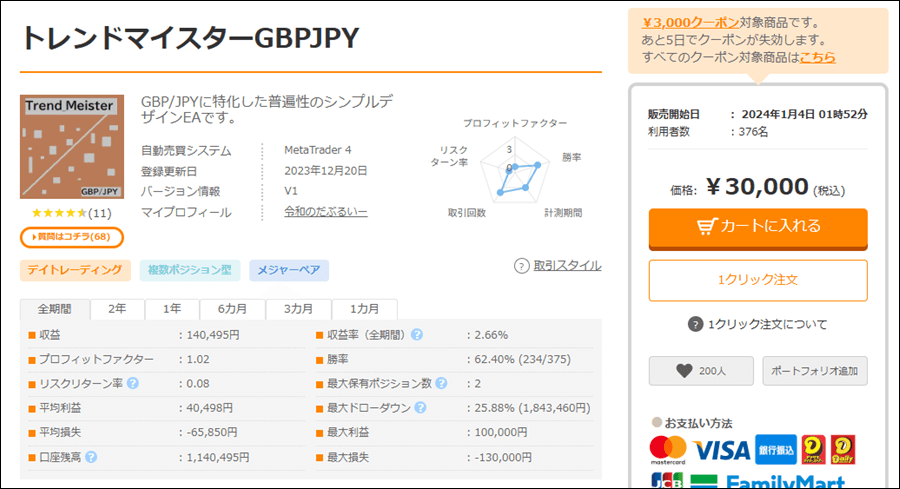Follow the こちら coupon products link
The image size is (900, 489).
click(817, 57)
